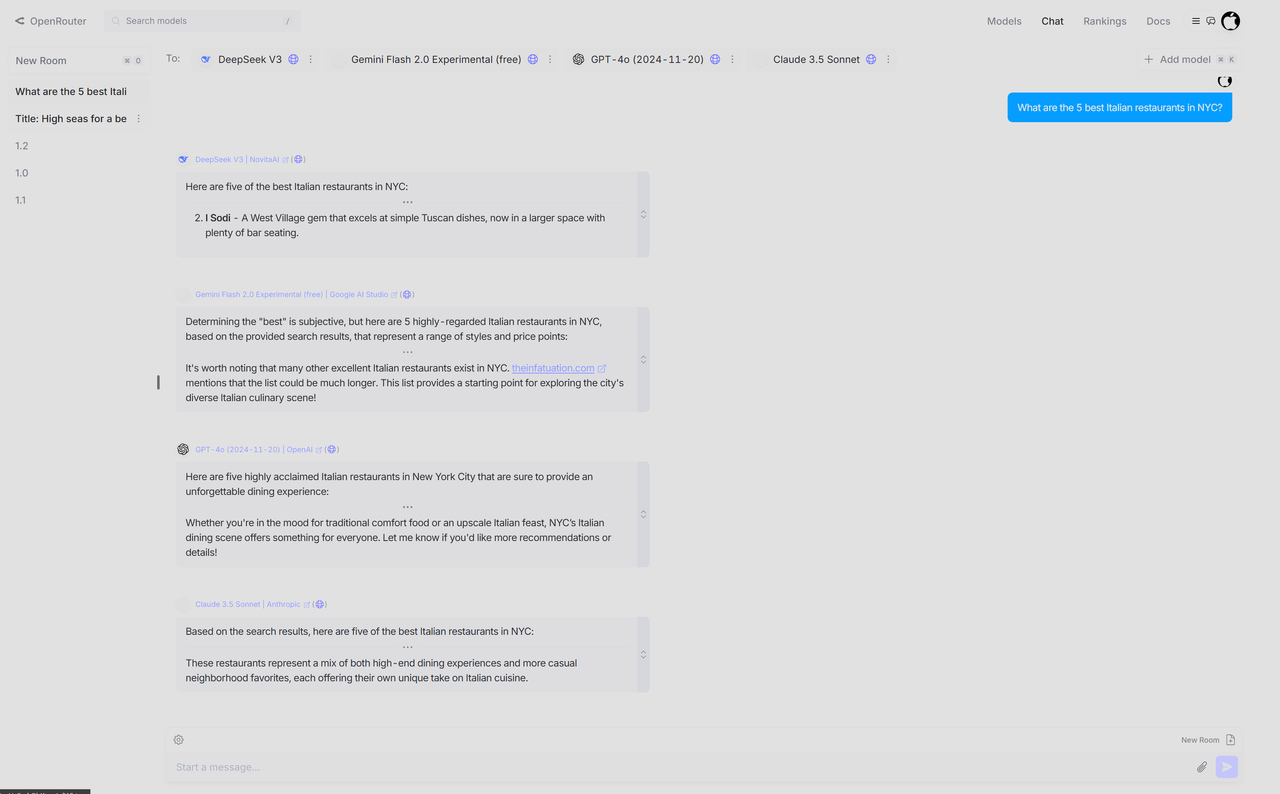The width and height of the screenshot is (1280, 794).
Task: Switch to the Chat tab
Action: coord(1052,21)
